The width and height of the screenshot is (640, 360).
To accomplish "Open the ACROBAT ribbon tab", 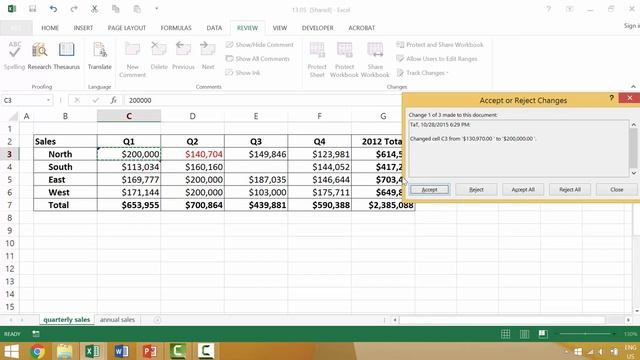I will coord(362,28).
